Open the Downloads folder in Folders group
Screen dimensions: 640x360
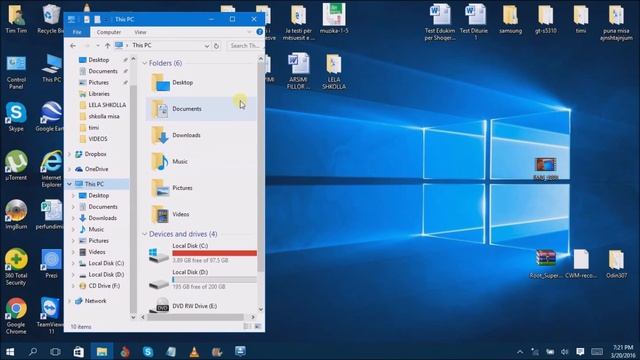[x=201, y=135]
